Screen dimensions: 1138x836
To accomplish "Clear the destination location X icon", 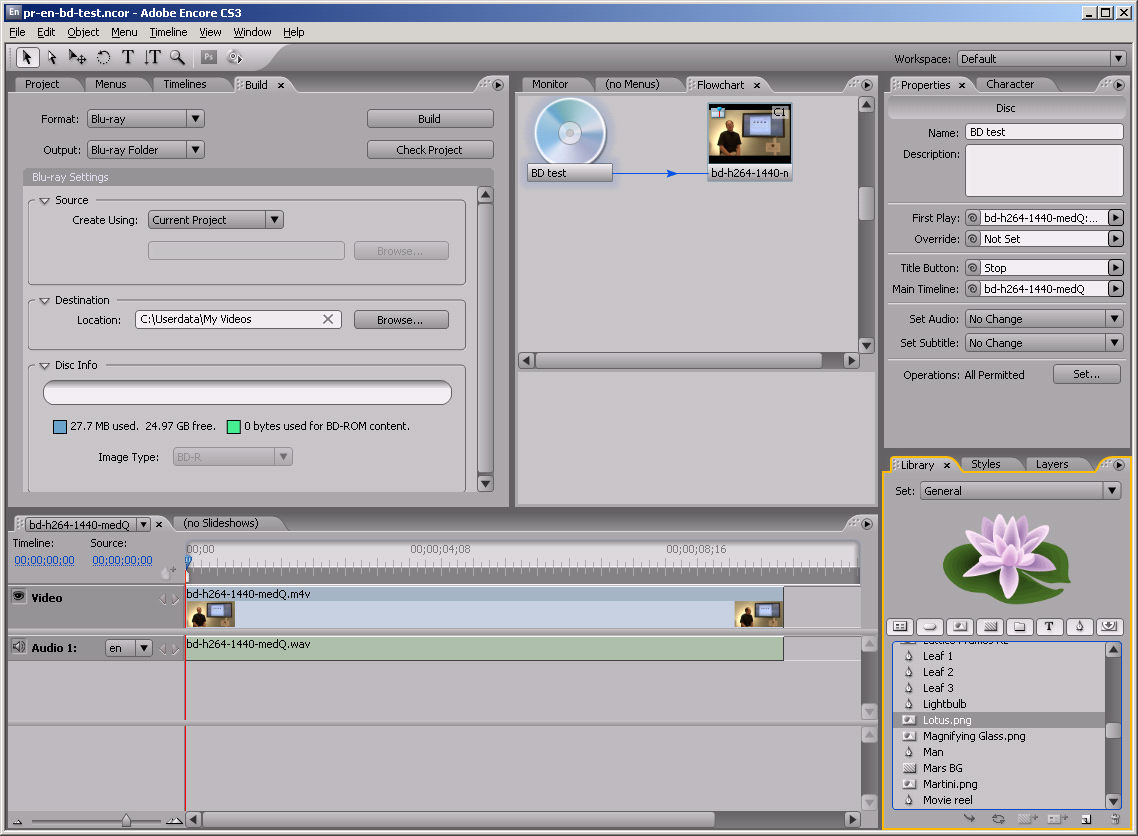I will [328, 319].
